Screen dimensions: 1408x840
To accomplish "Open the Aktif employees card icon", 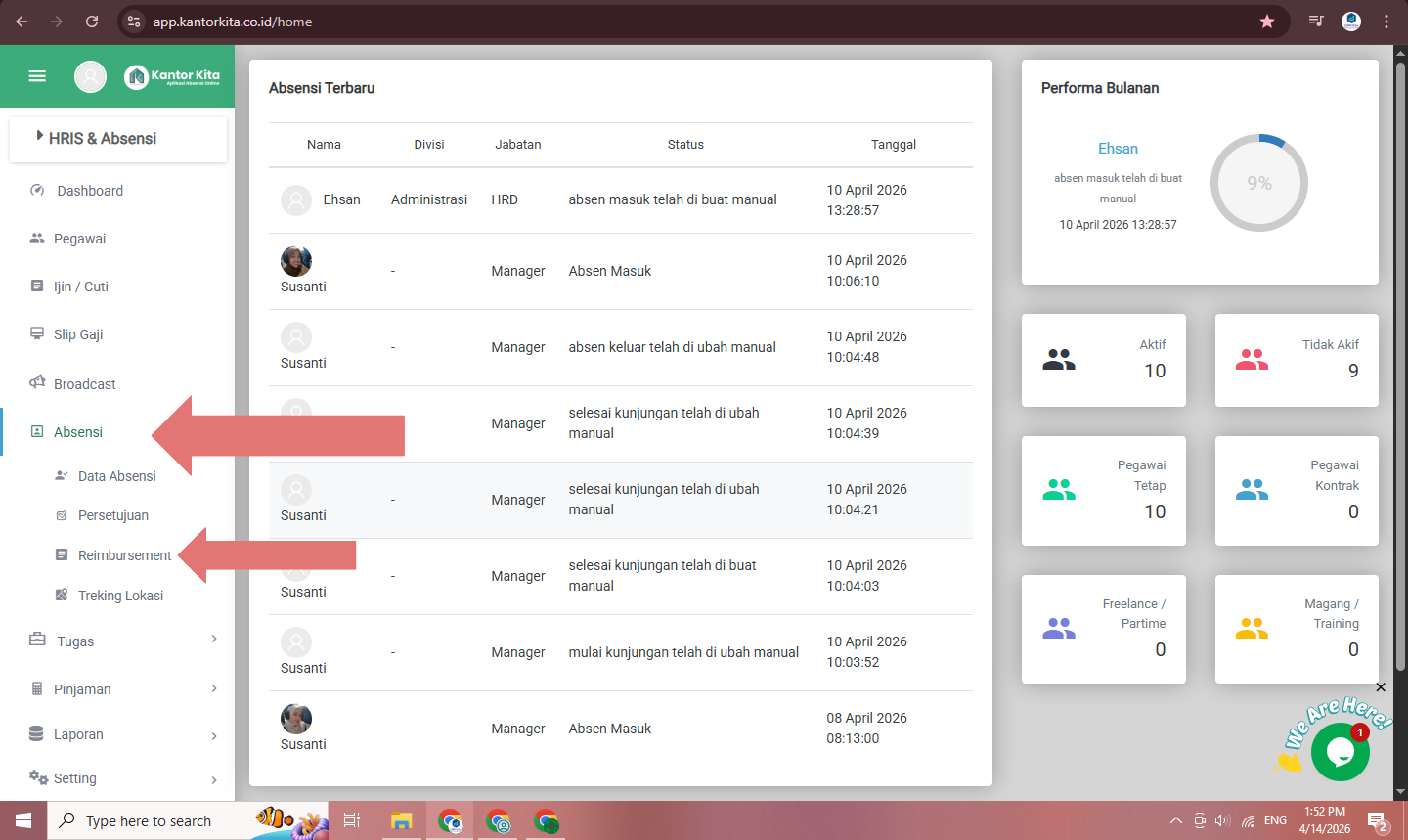I will click(x=1058, y=360).
